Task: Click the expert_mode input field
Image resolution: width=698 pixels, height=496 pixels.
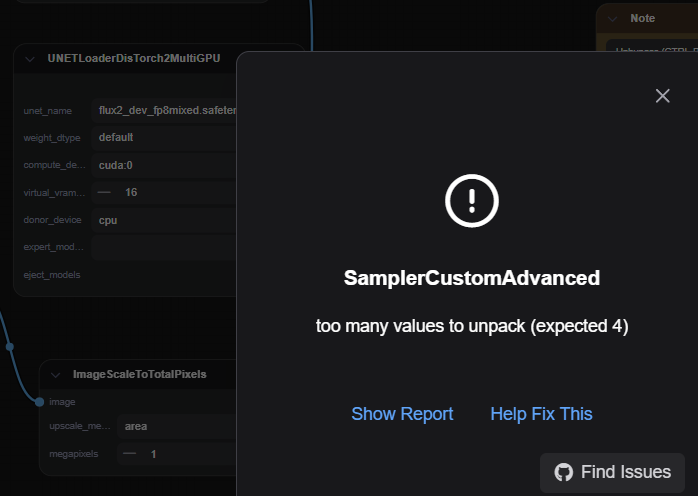Action: coord(164,248)
